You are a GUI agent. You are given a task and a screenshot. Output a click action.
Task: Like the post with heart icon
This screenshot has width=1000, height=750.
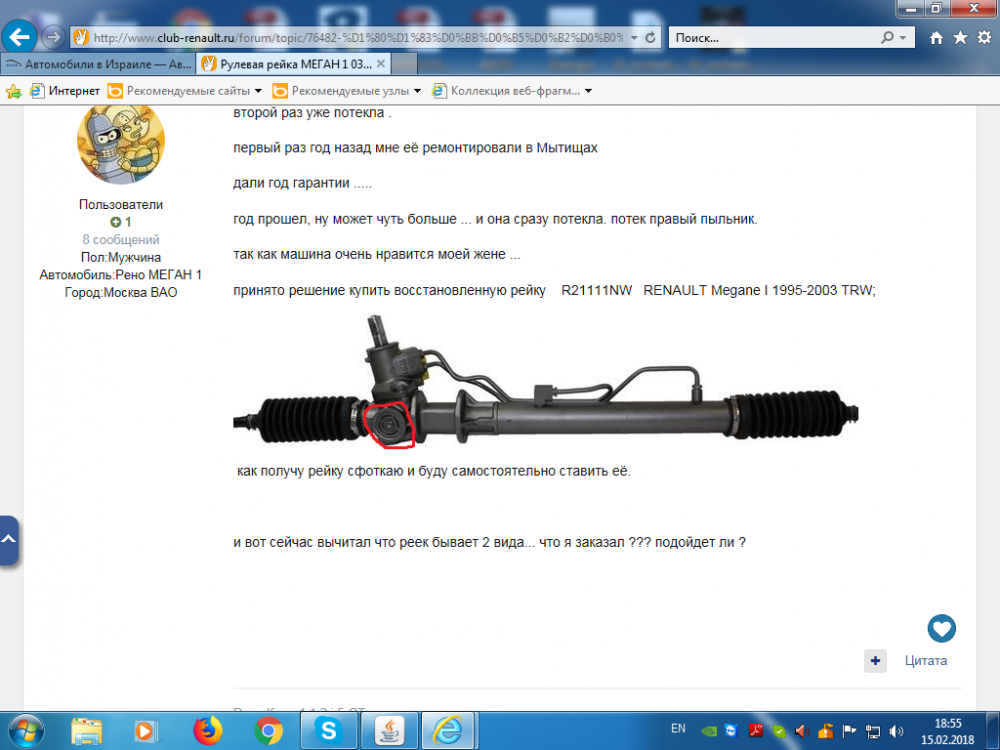pyautogui.click(x=941, y=629)
